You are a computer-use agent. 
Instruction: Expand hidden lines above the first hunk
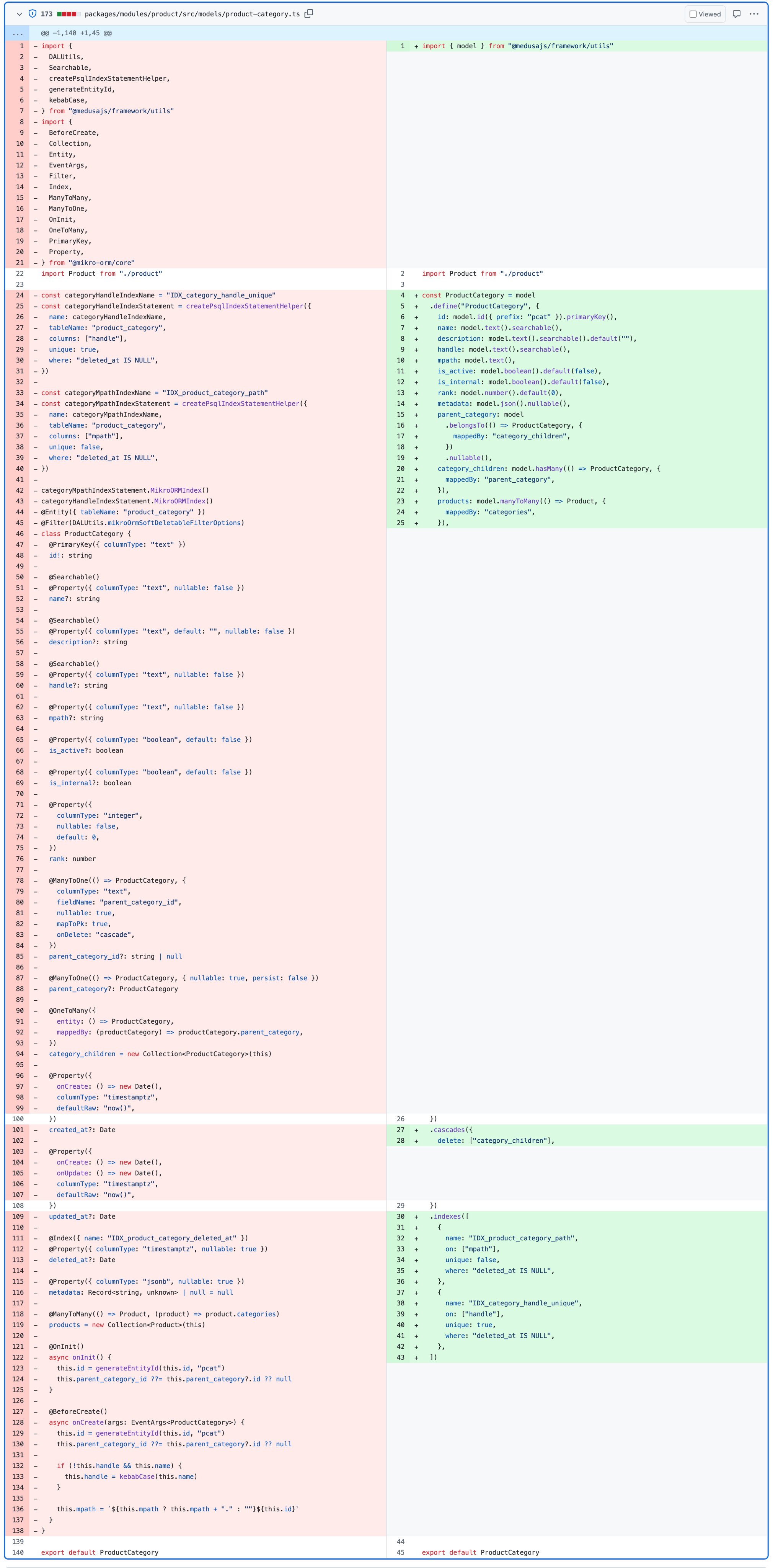[x=18, y=33]
